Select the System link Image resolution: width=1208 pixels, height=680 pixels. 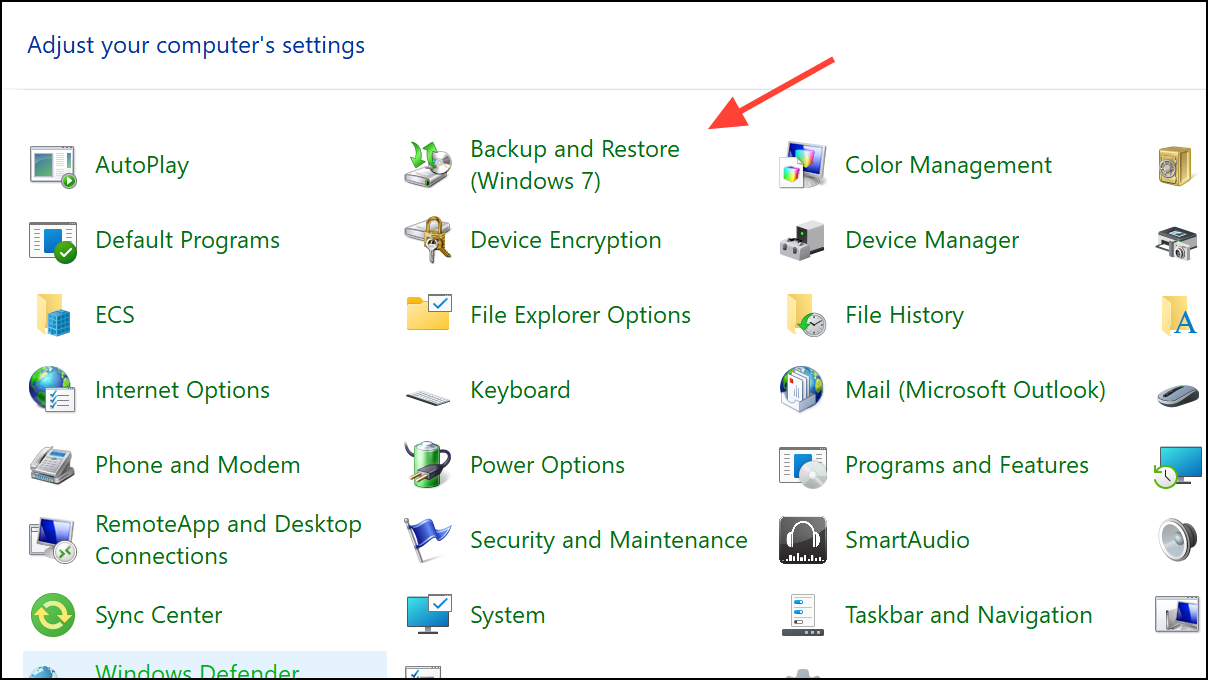click(x=507, y=615)
